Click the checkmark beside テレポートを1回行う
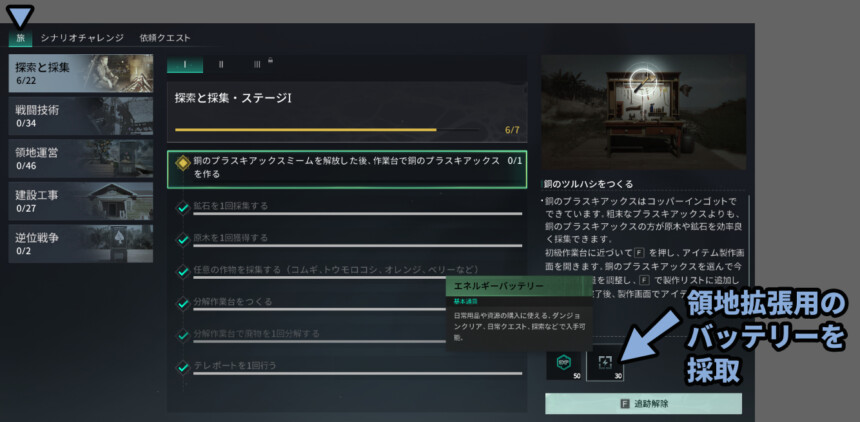860x422 pixels. click(183, 366)
